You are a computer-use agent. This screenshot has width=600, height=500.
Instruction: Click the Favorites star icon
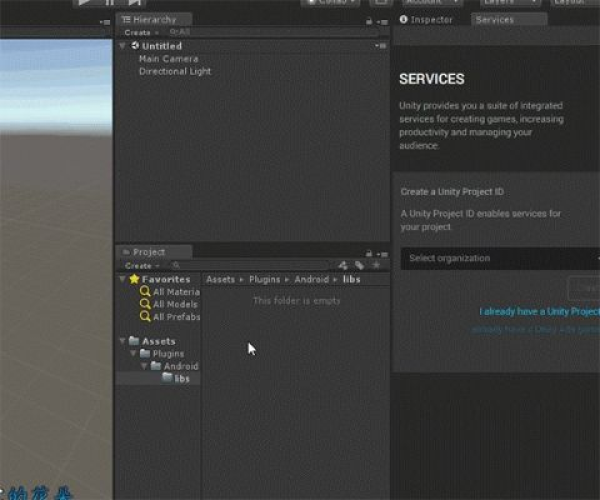[x=134, y=279]
